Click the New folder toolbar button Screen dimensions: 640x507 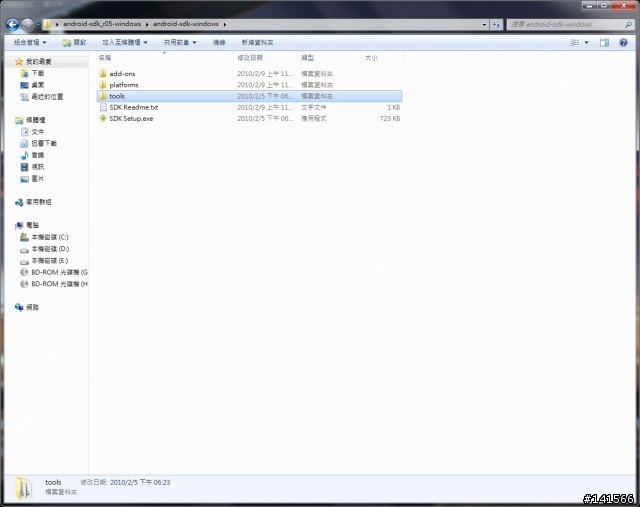pos(257,42)
